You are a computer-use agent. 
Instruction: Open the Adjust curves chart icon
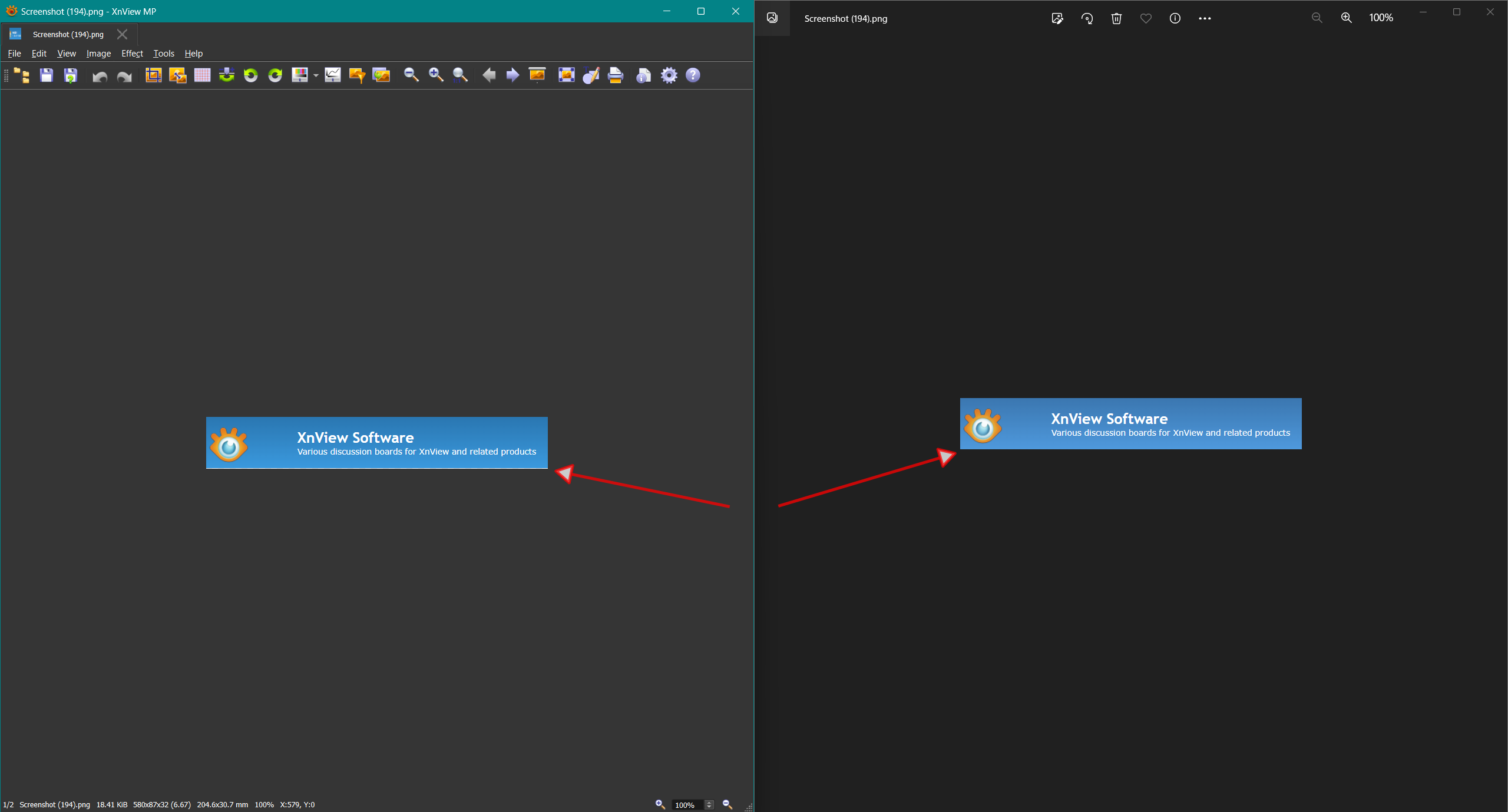click(333, 75)
